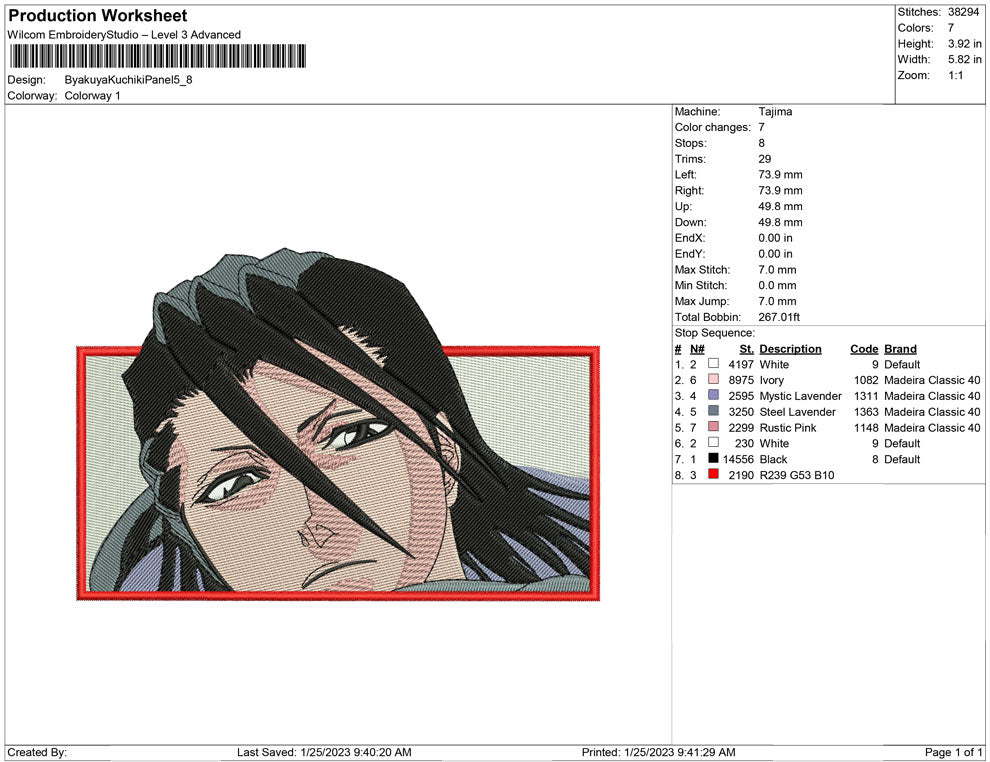This screenshot has height=762, width=990.
Task: Click the Color changes row value
Action: pos(761,128)
